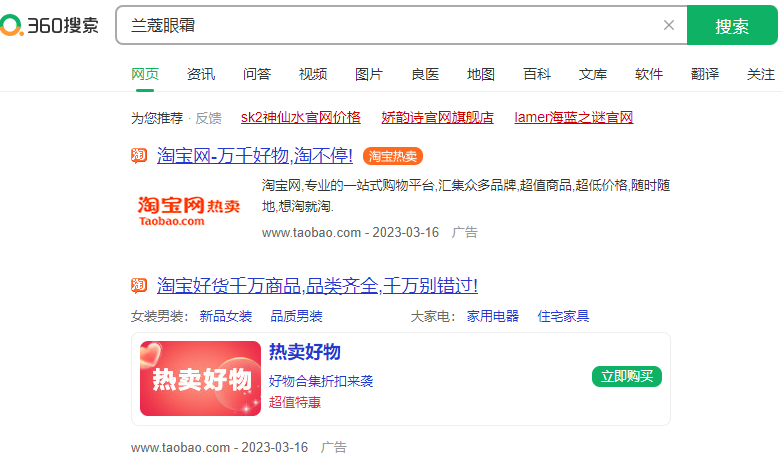782x456 pixels.
Task: Click the 360搜索 logo
Action: (49, 25)
